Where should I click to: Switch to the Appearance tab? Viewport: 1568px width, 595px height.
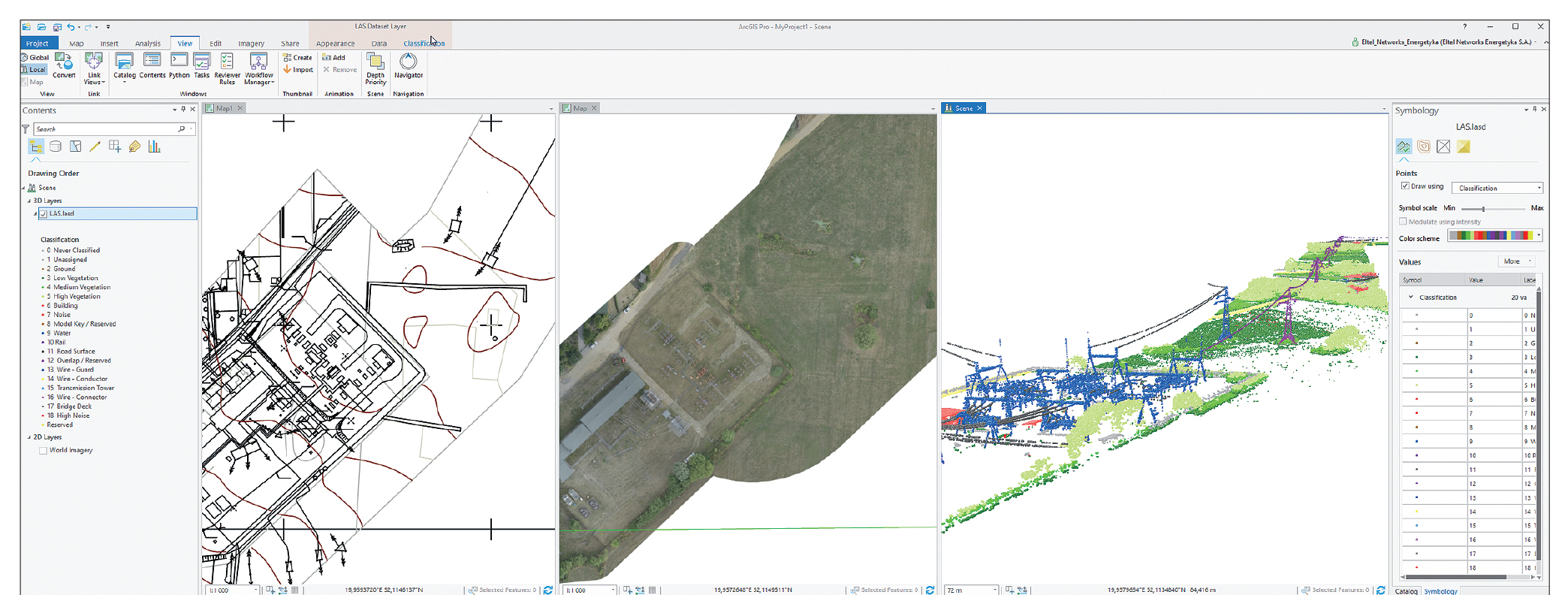[336, 44]
